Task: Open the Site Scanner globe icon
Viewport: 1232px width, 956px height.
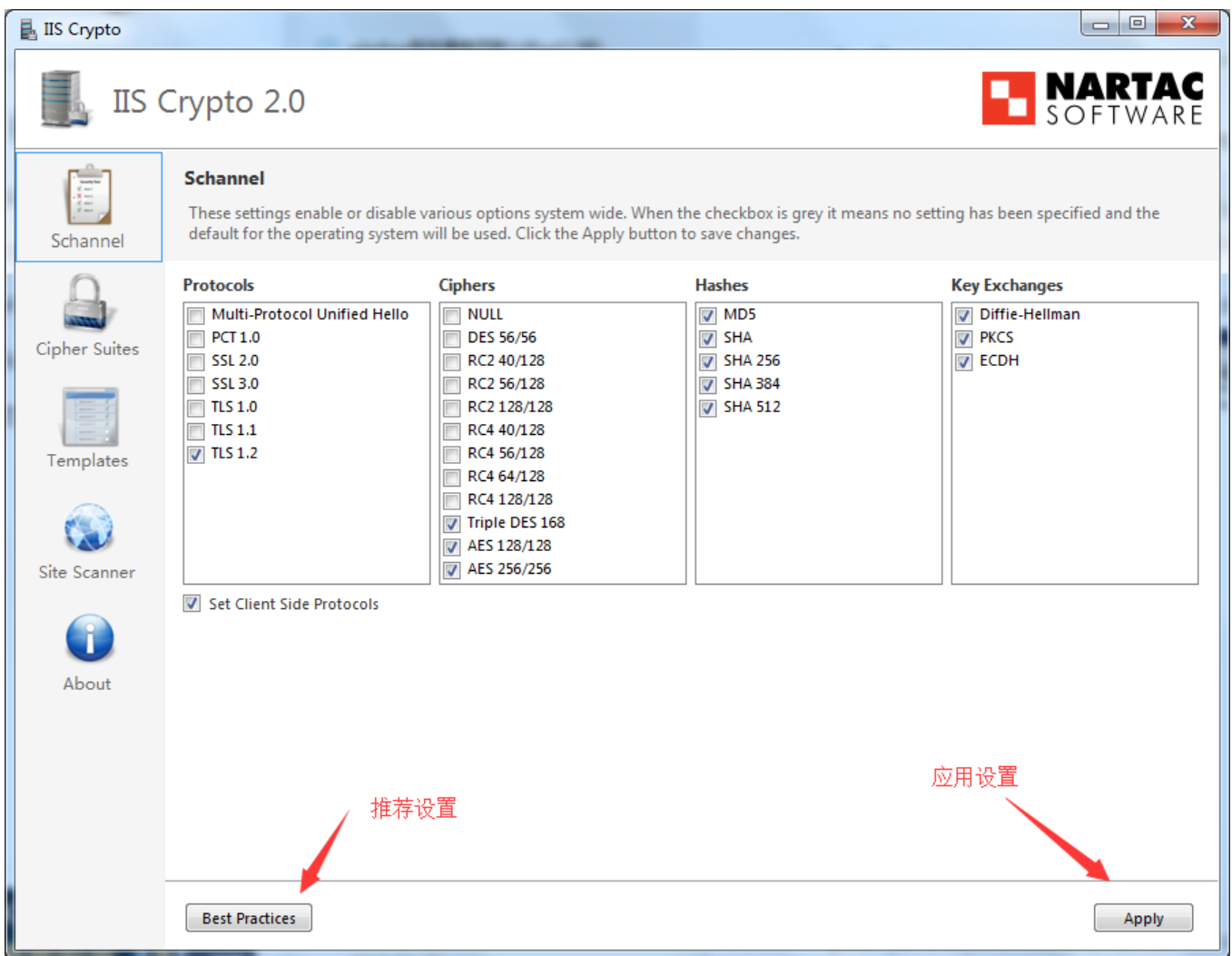Action: click(88, 528)
